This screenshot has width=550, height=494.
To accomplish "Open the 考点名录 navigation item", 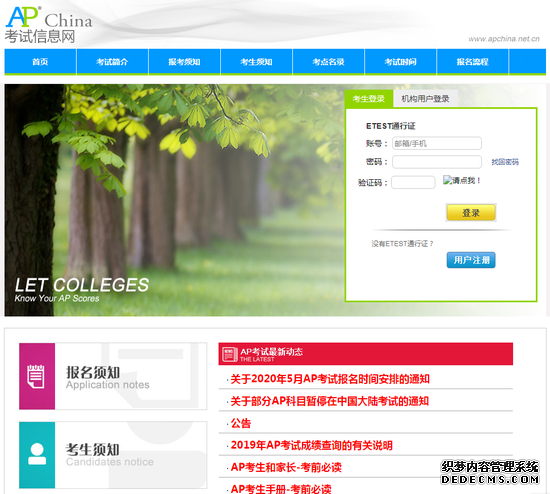I will pyautogui.click(x=329, y=62).
